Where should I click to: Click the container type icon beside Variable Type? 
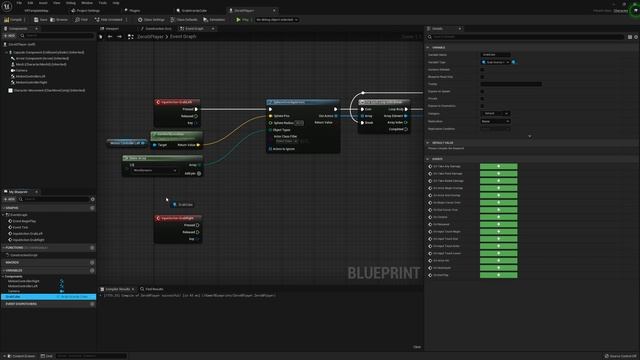pyautogui.click(x=514, y=62)
